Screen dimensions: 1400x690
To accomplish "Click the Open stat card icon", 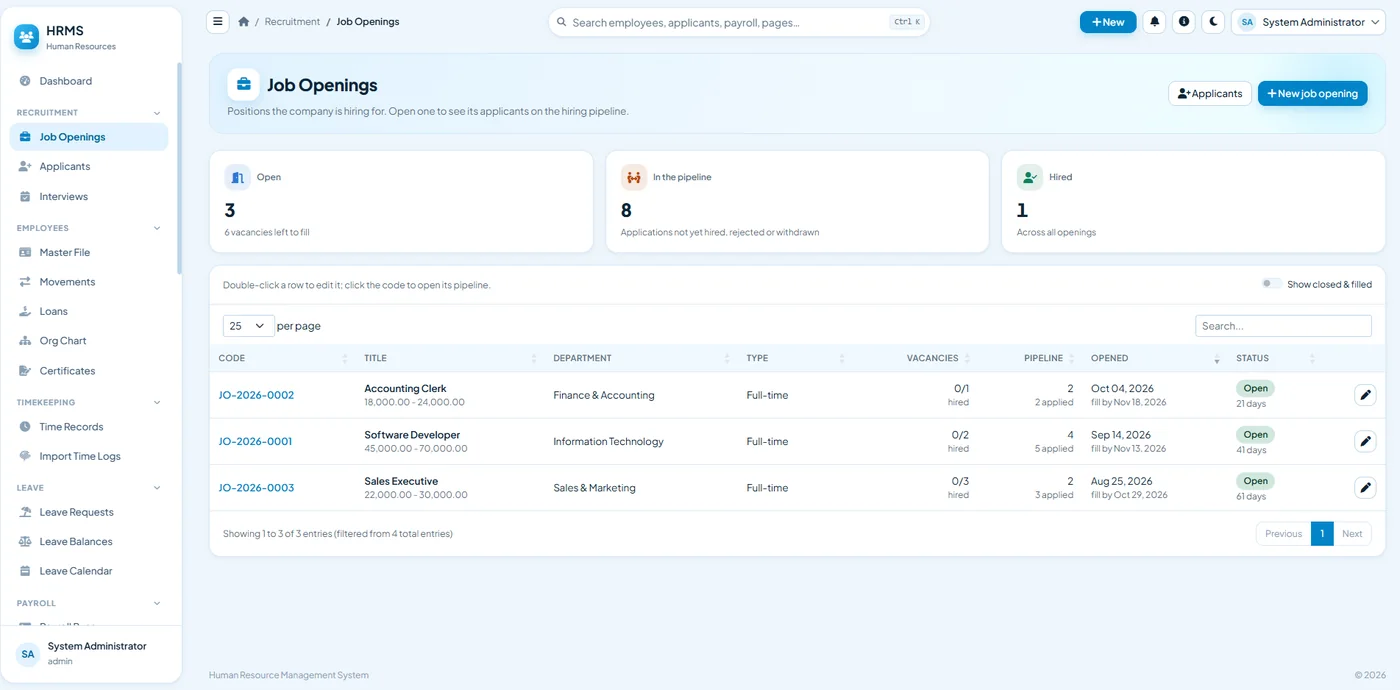I will (x=237, y=177).
